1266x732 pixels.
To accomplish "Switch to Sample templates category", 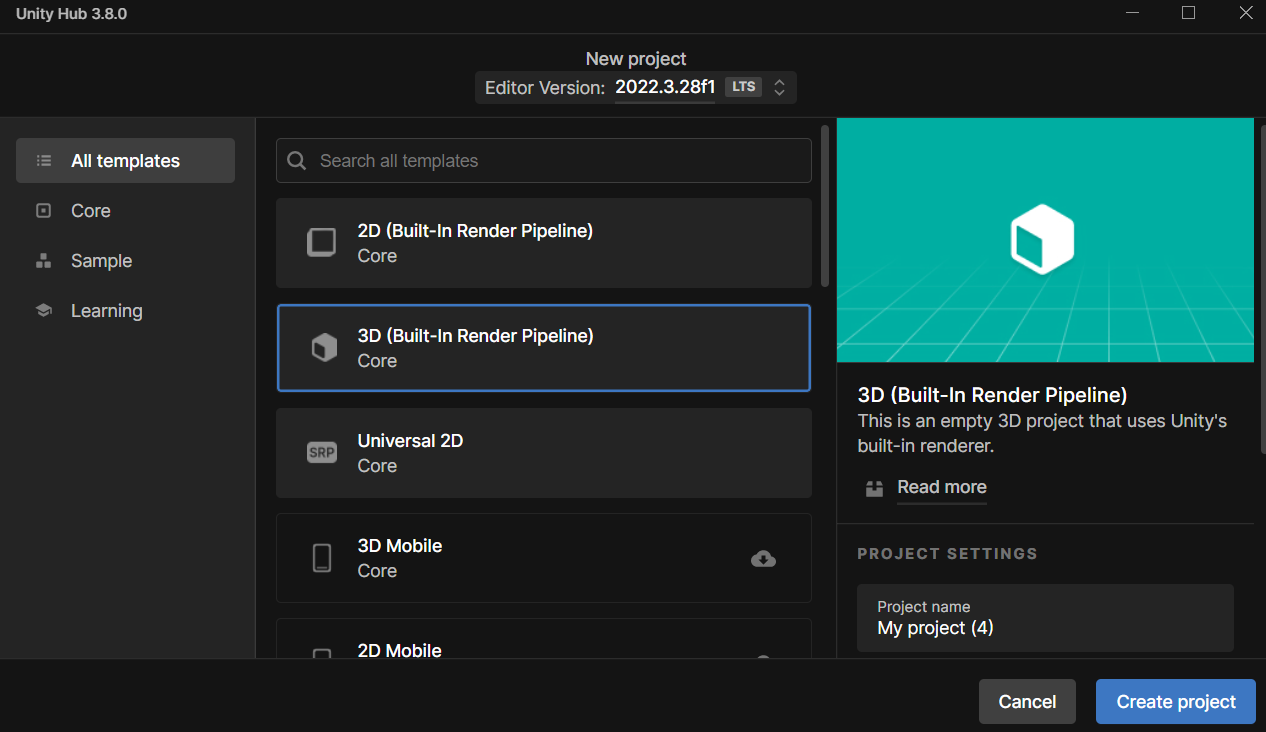I will [101, 261].
